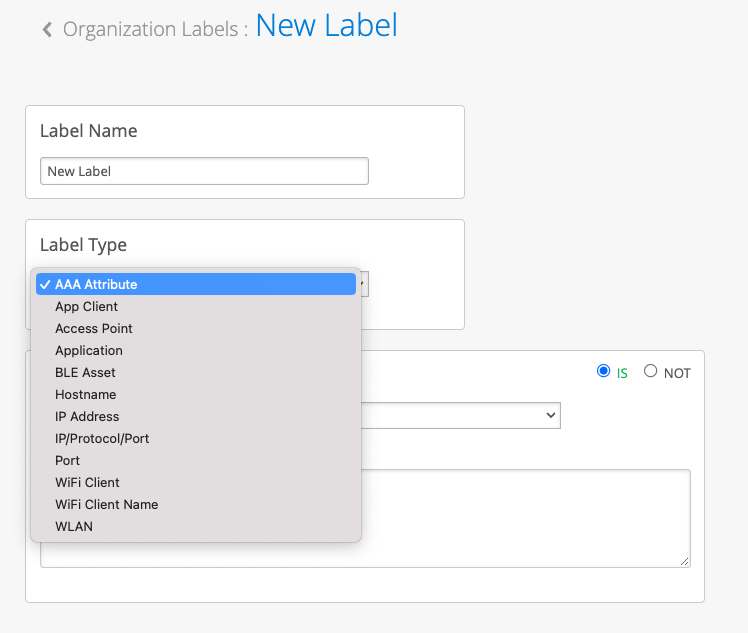
Task: Select BLE Asset option
Action: coord(85,372)
